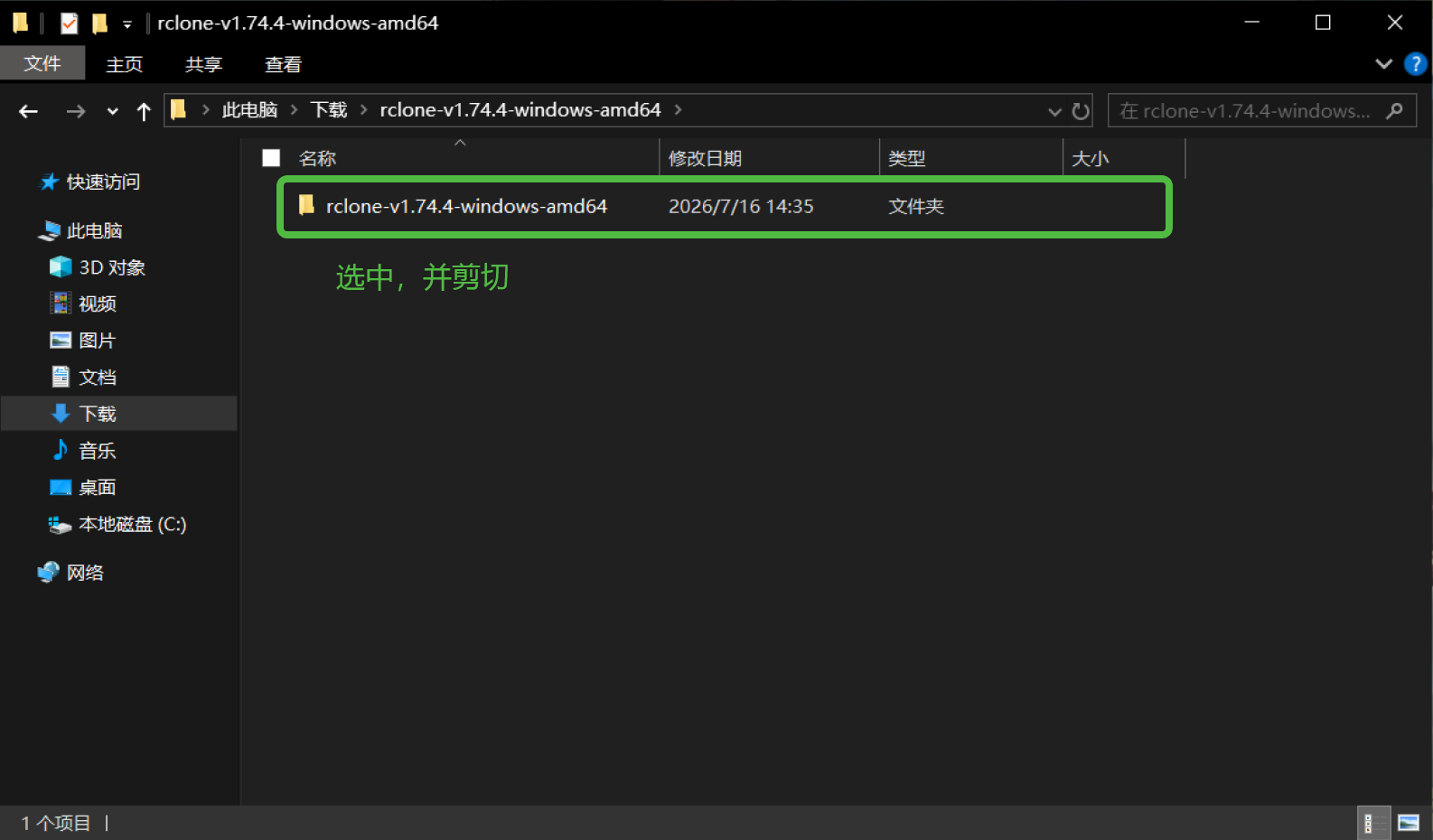
Task: Open 文档 in the sidebar
Action: (x=98, y=378)
